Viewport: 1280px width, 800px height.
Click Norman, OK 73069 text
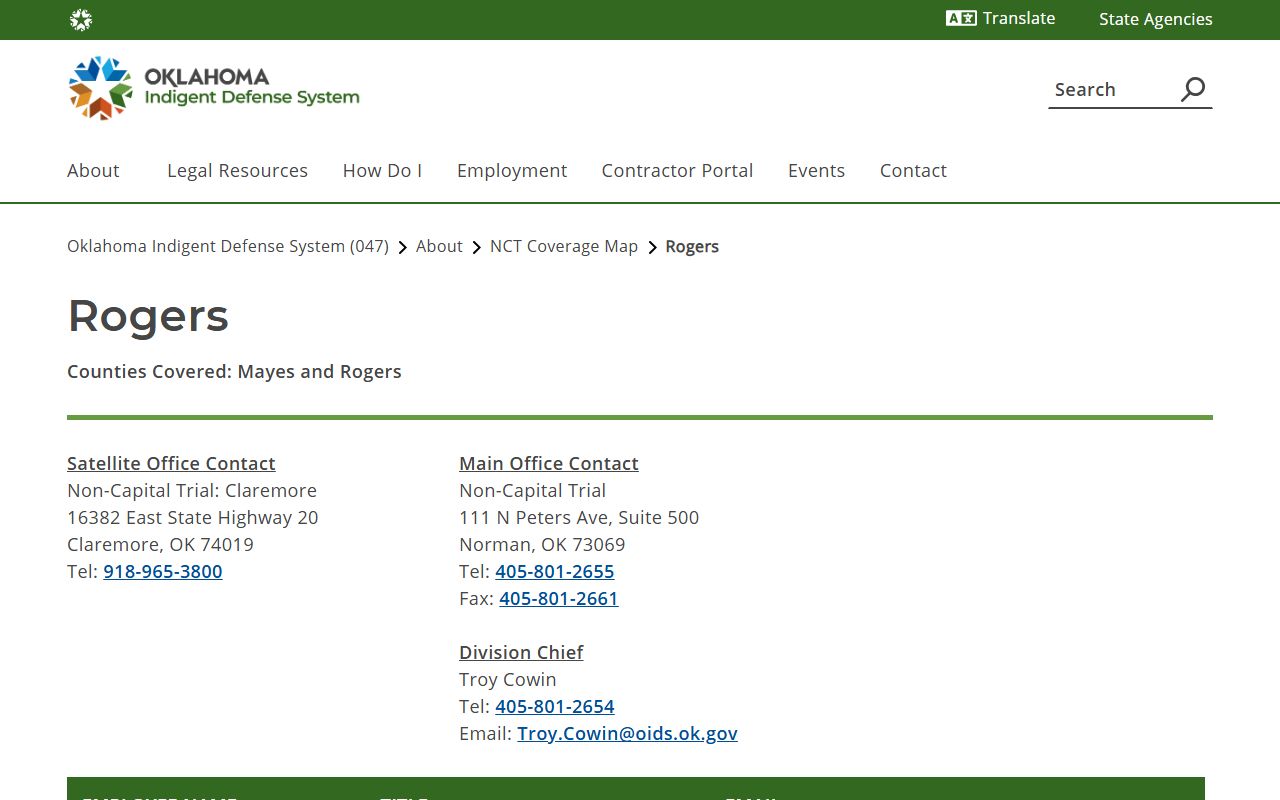click(x=542, y=545)
